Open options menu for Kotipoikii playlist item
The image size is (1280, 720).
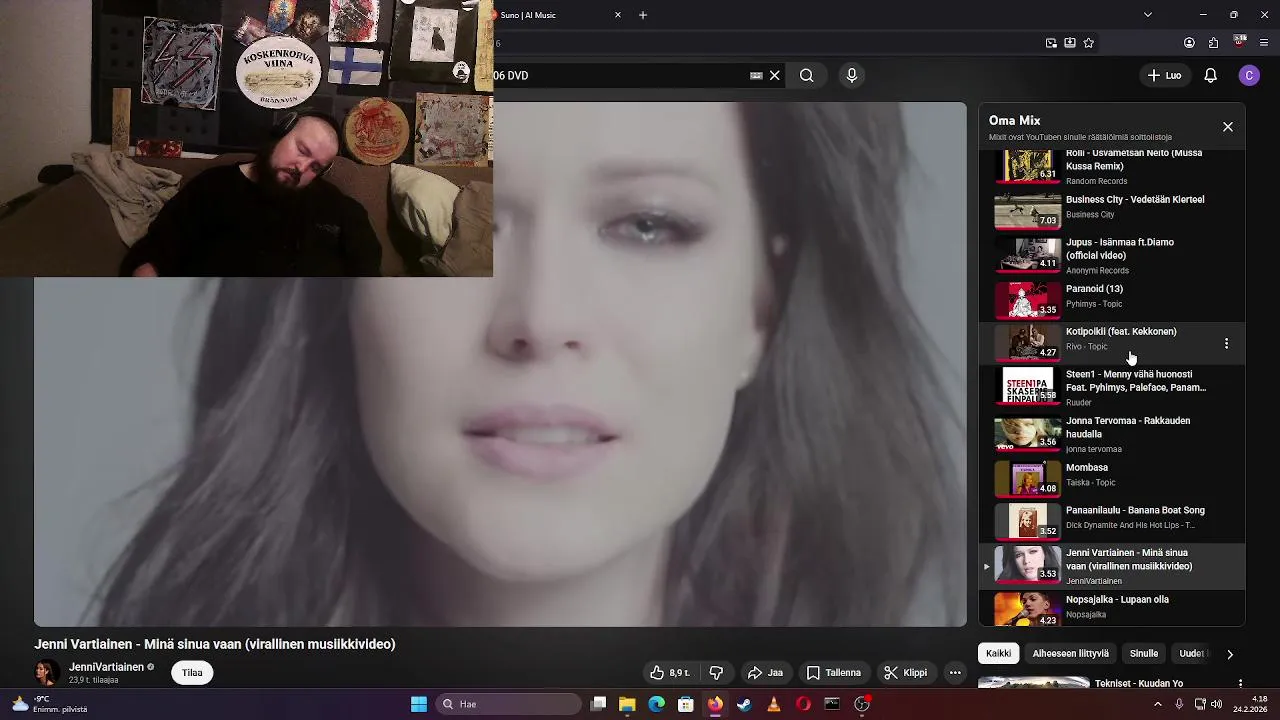click(1226, 343)
